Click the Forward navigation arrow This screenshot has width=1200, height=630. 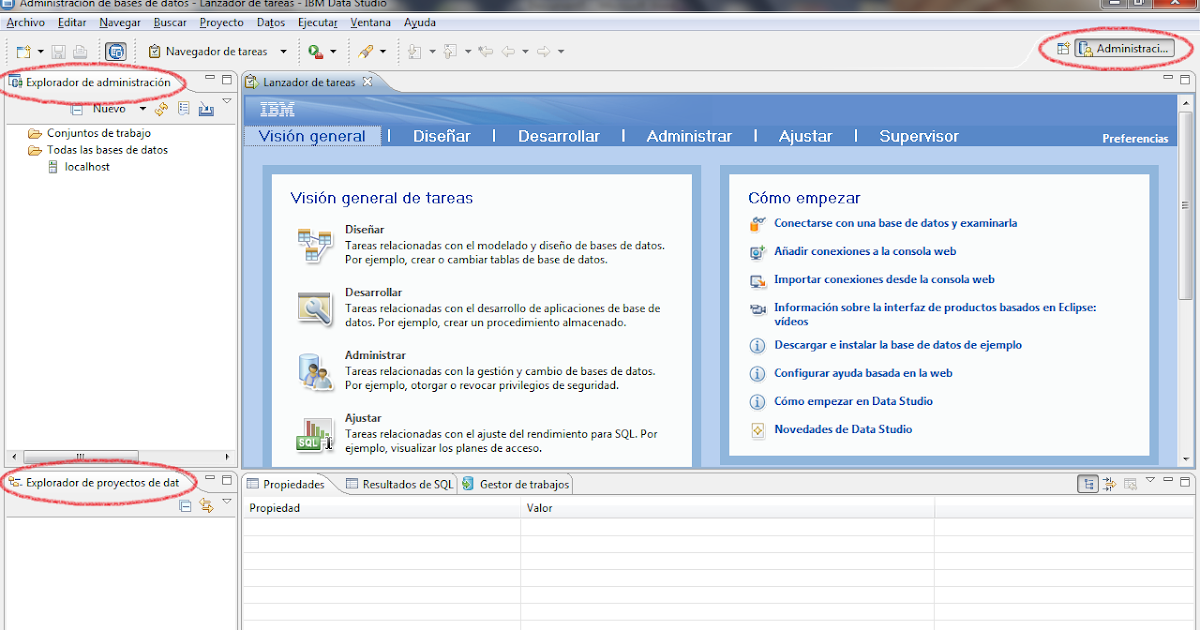coord(544,51)
